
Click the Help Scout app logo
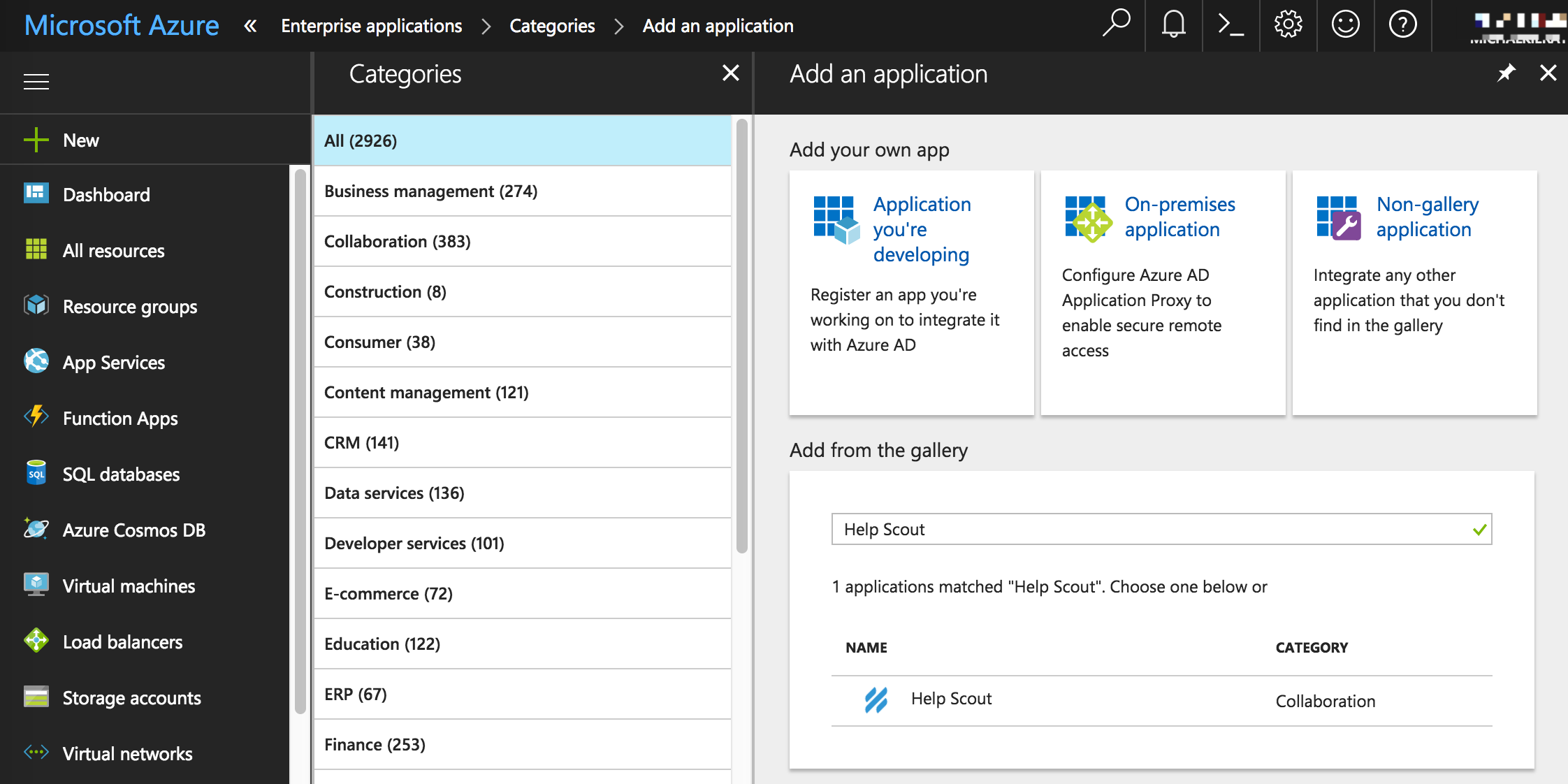coord(876,699)
